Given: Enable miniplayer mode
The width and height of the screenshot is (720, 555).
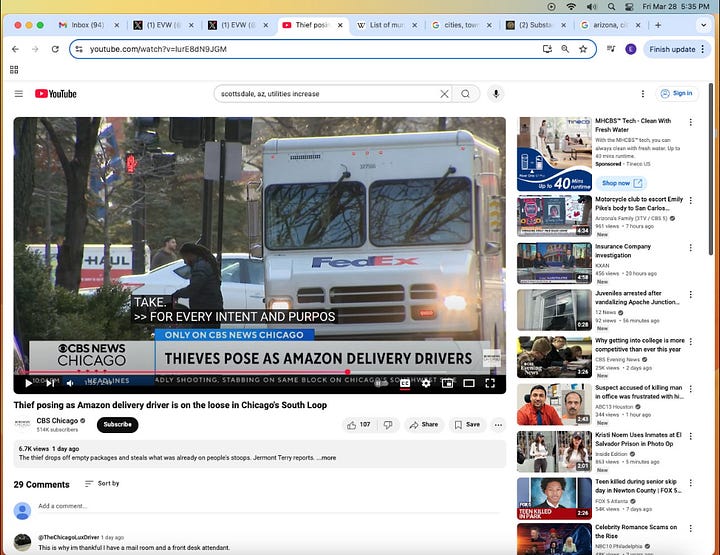Looking at the screenshot, I should click(447, 383).
